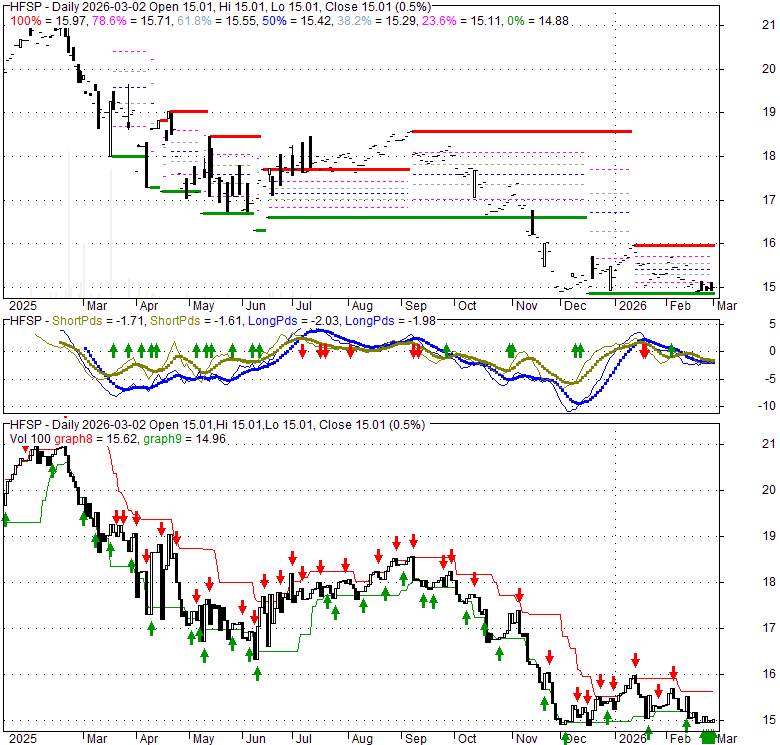This screenshot has width=780, height=745.
Task: Select the LongPds = -1.98 indicator label
Action: pos(390,321)
